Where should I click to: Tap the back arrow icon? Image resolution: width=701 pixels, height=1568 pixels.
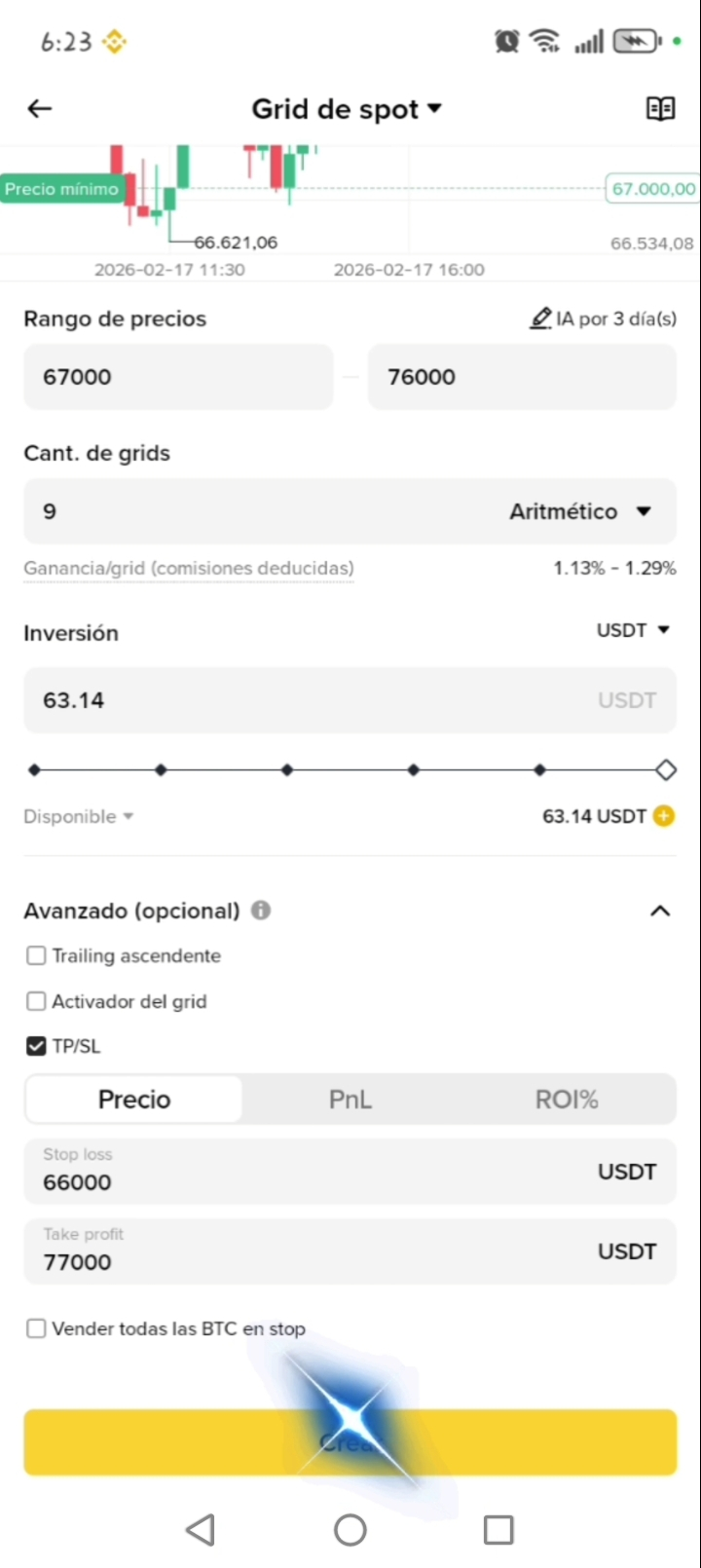tap(40, 109)
